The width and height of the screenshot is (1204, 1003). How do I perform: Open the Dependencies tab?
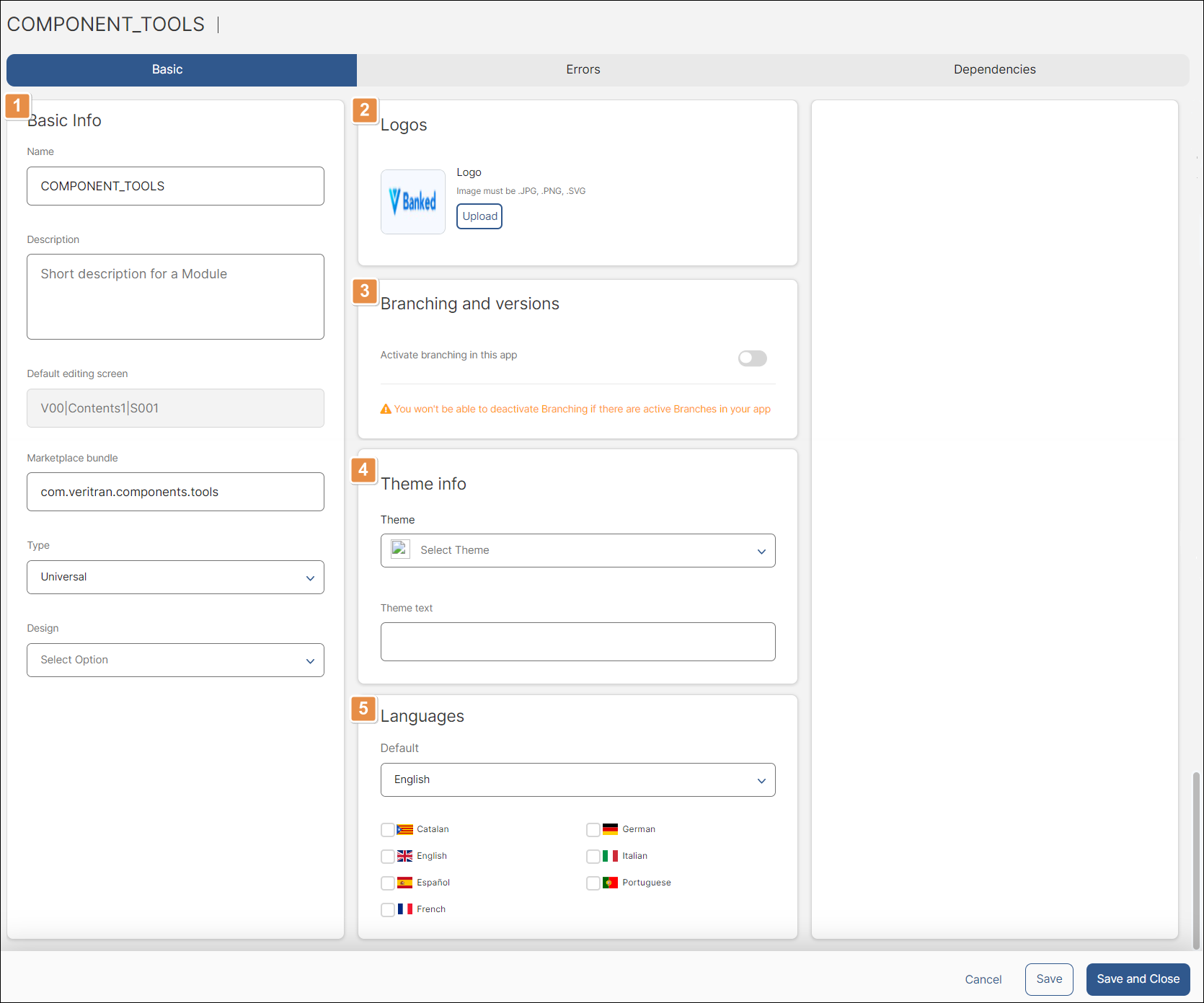994,70
